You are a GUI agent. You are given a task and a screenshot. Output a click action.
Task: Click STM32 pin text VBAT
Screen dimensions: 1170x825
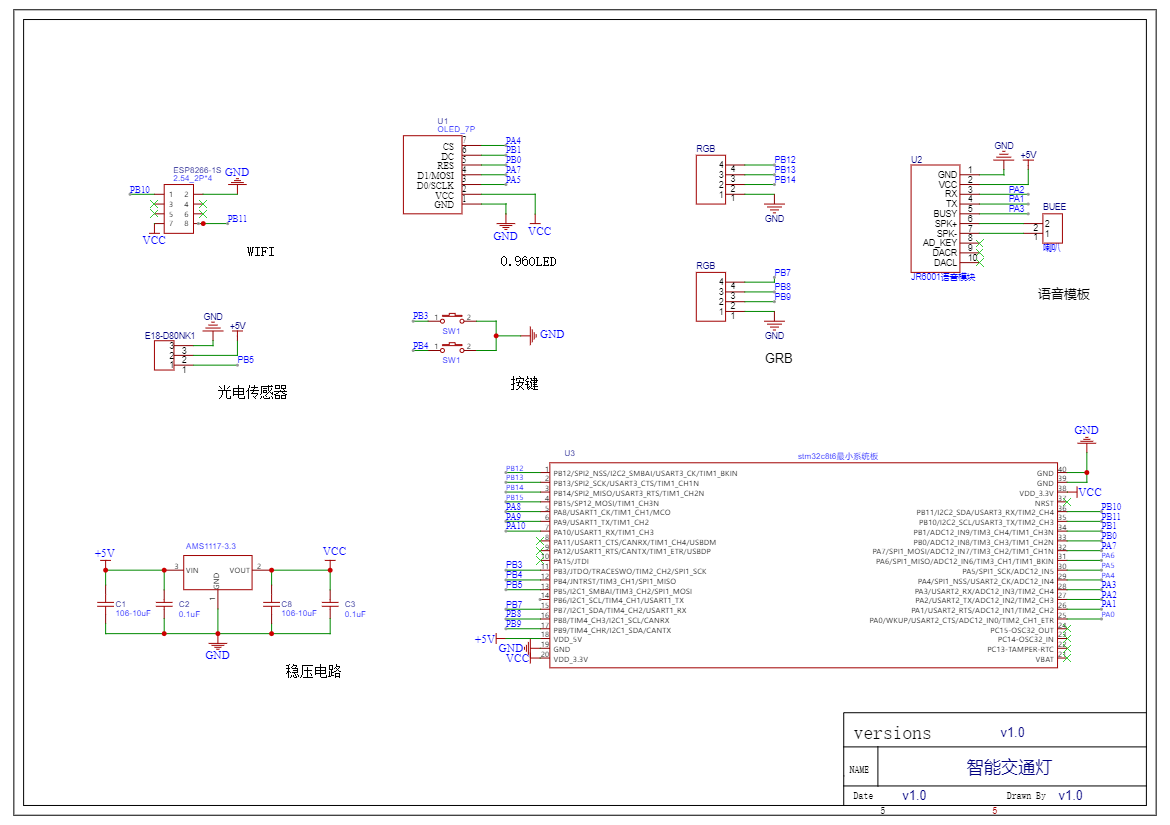(1045, 659)
